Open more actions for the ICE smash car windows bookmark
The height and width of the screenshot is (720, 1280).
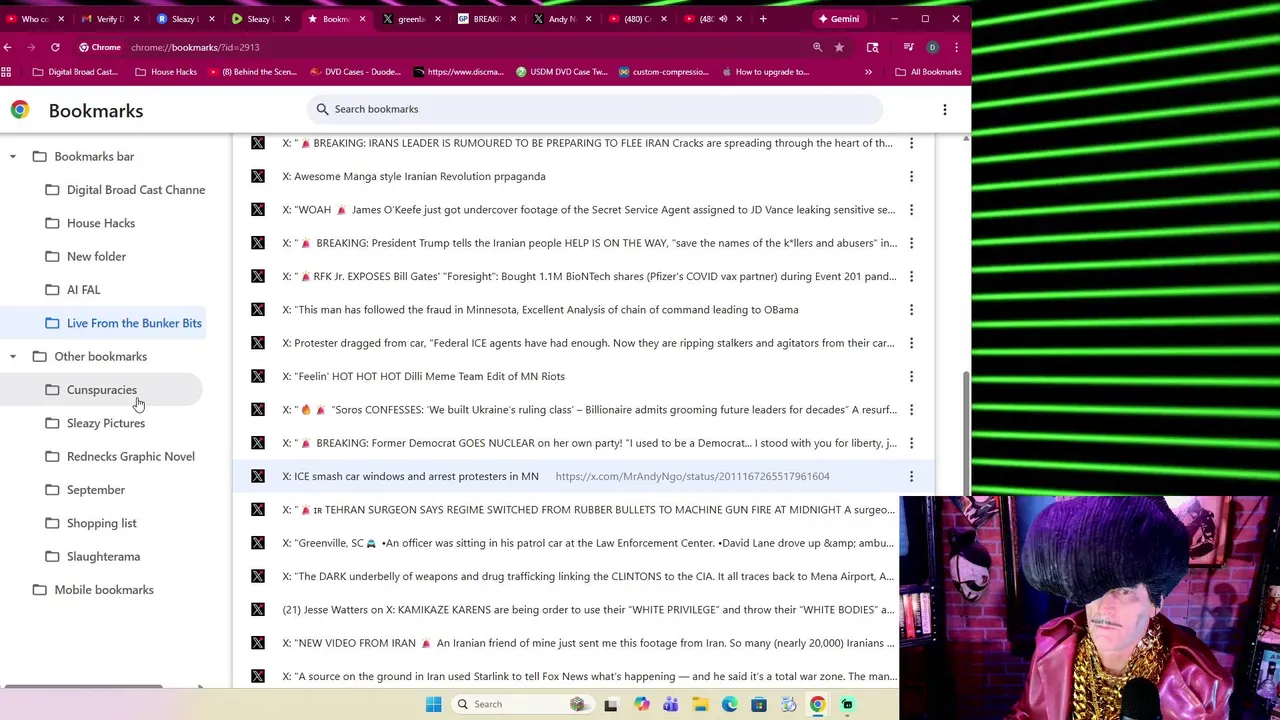click(x=911, y=476)
